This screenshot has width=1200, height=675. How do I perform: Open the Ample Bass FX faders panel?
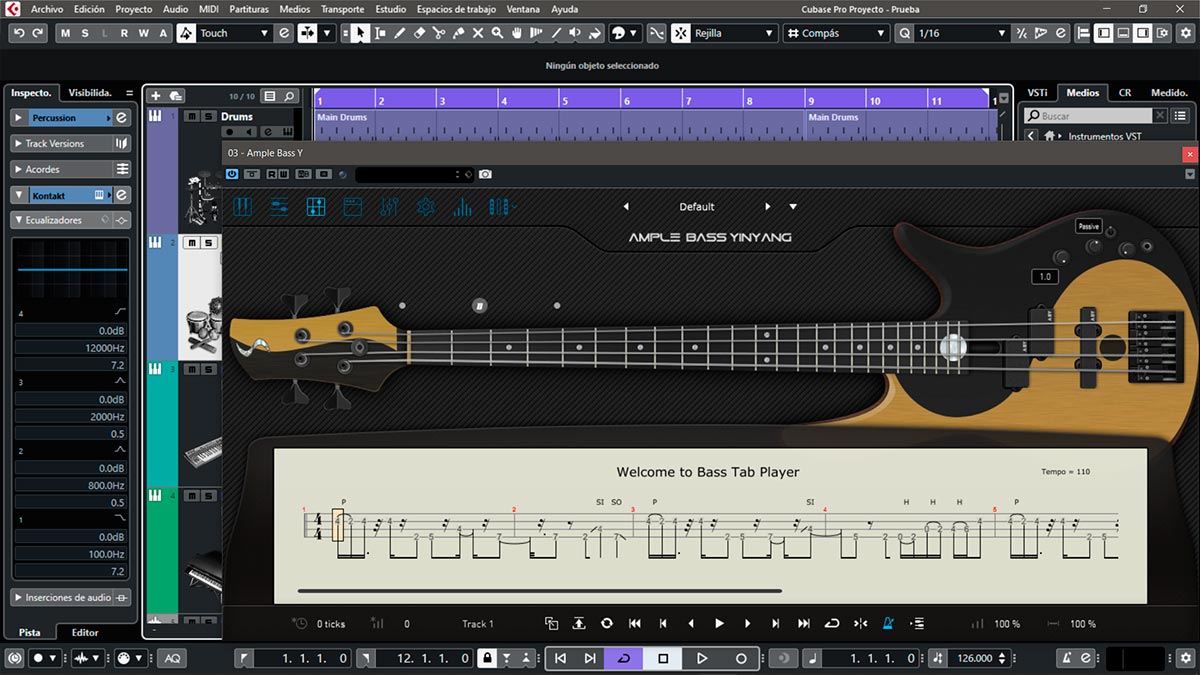(389, 207)
